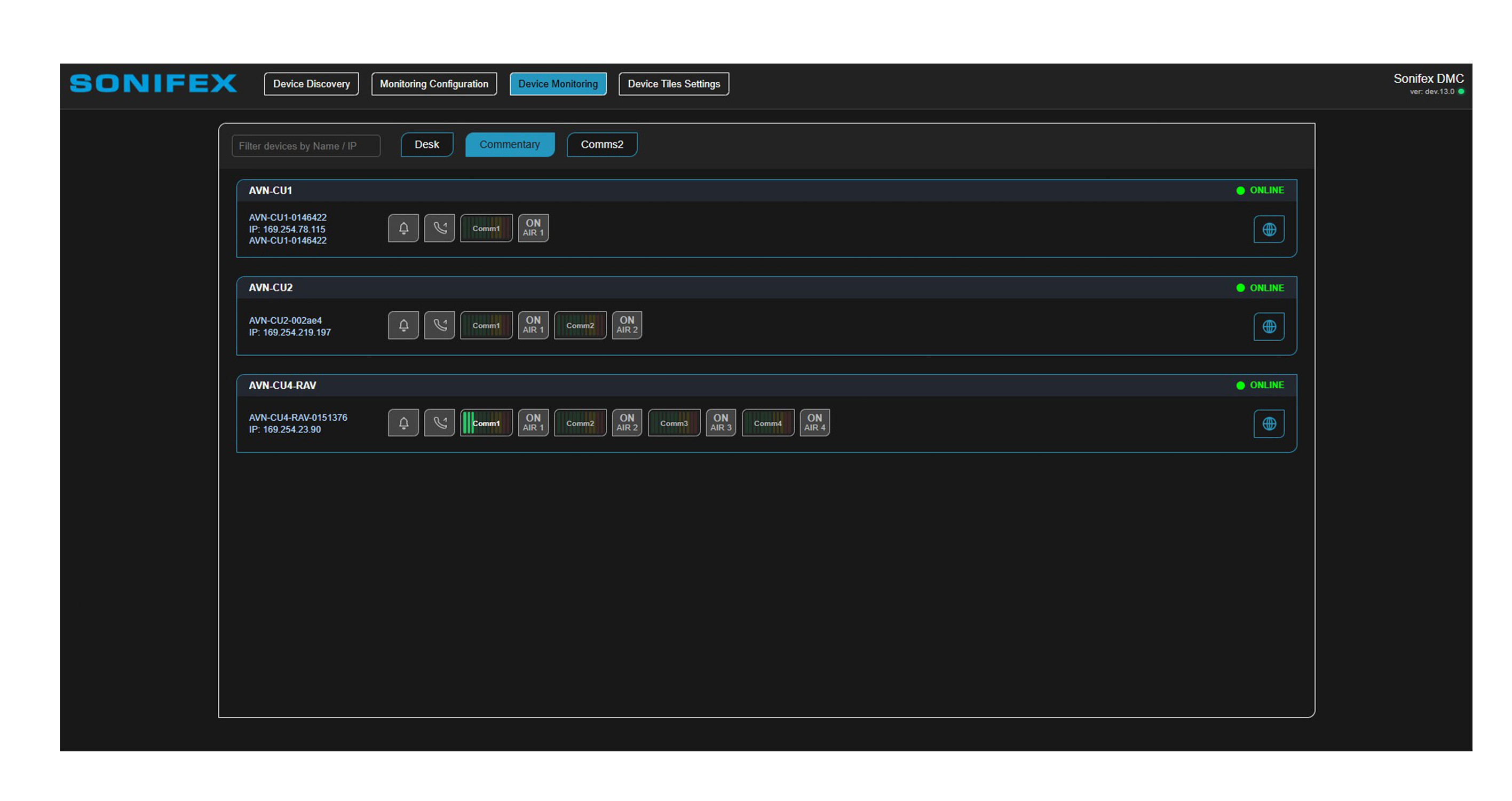Click the ONLINE status of AVN-CU1
The height and width of the screenshot is (801, 1512).
click(1260, 190)
